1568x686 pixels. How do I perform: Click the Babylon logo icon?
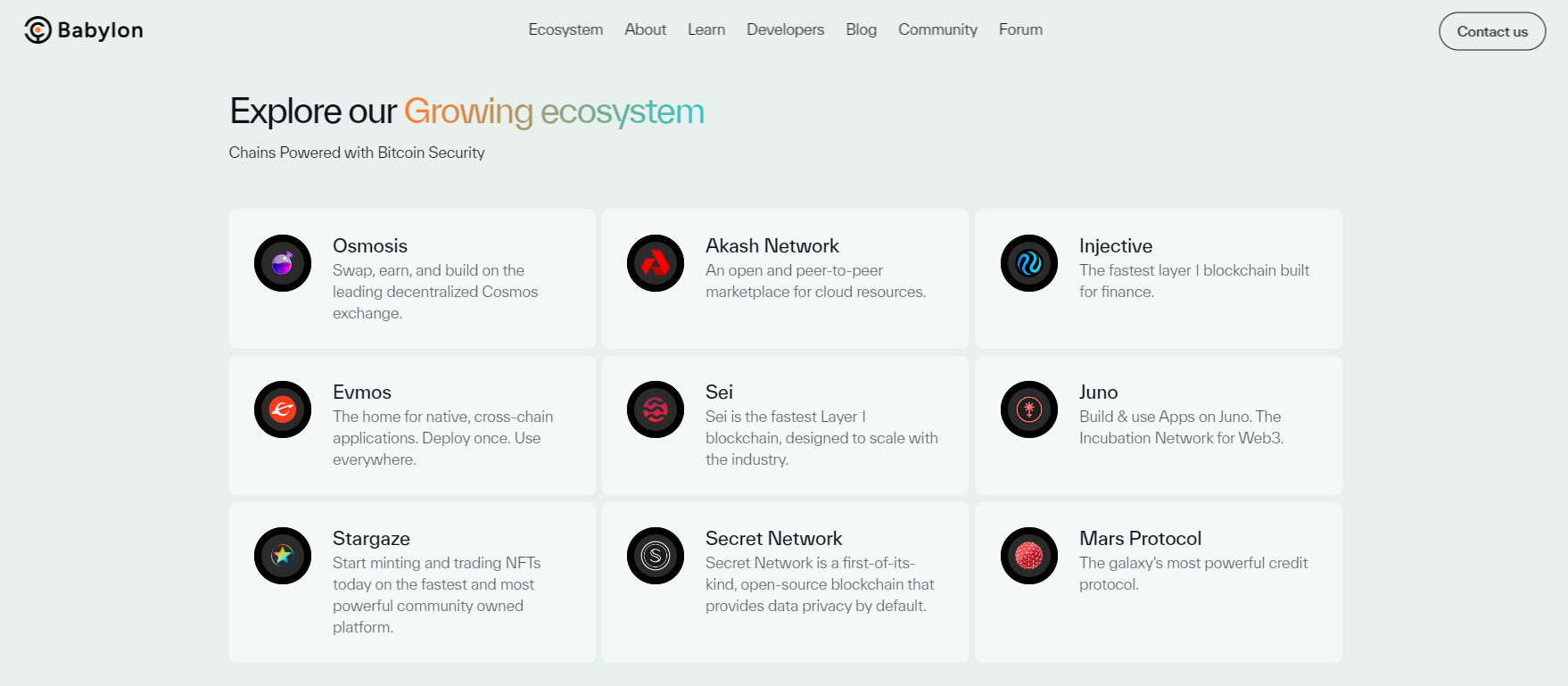(37, 30)
